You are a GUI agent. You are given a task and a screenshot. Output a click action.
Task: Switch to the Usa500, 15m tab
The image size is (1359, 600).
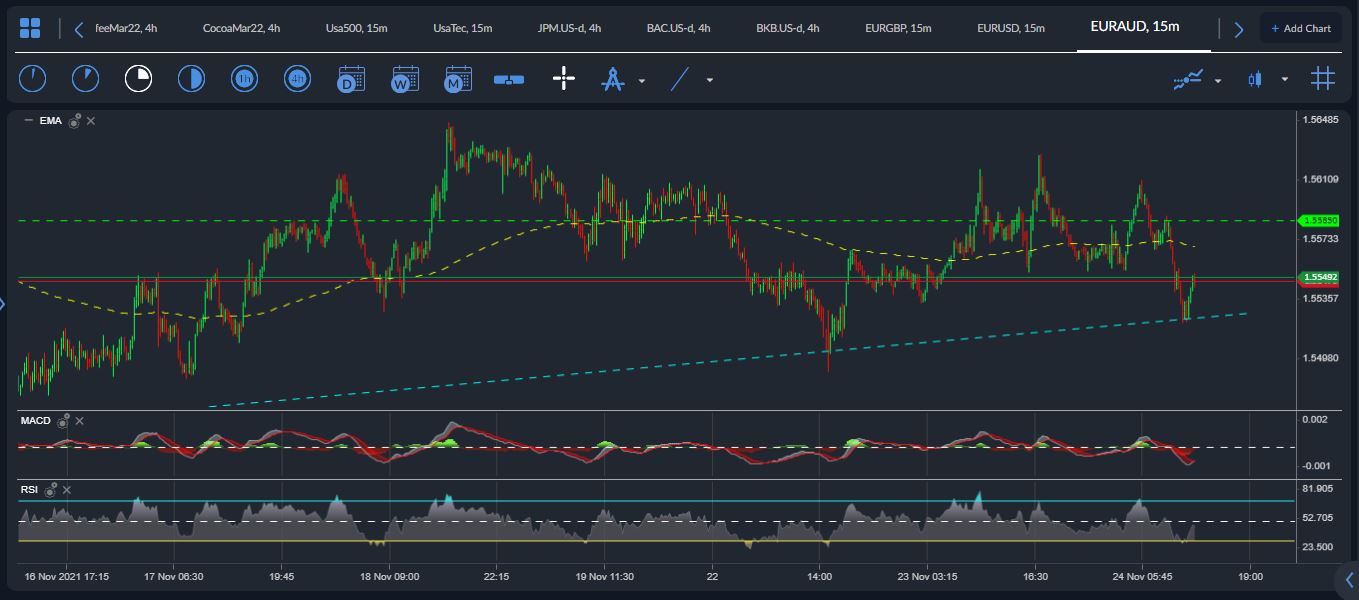[354, 28]
